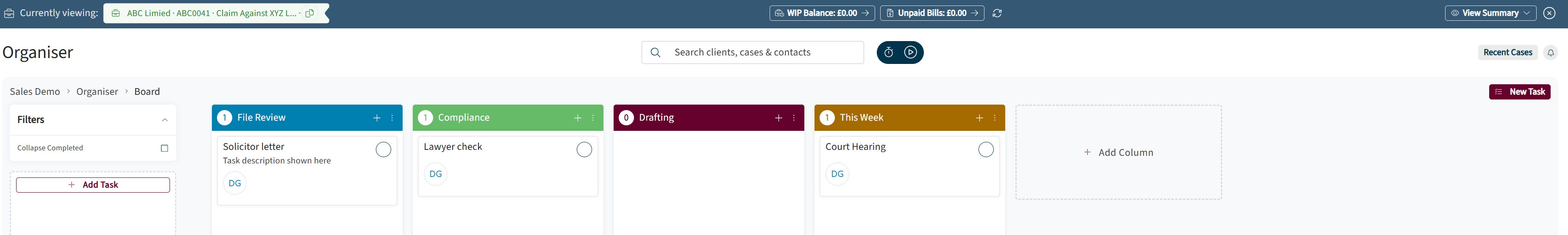Open the View Summary dropdown
Viewport: 1568px width, 235px height.
(1491, 13)
